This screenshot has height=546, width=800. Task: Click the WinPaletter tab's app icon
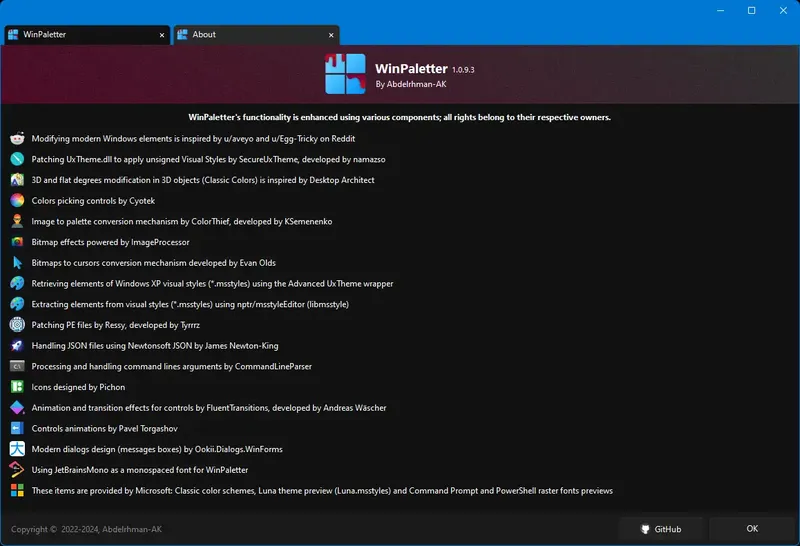(13, 34)
